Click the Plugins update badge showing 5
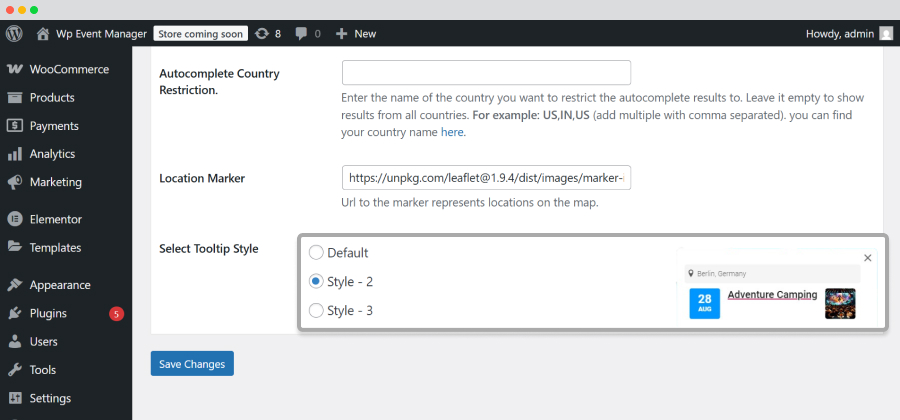Image resolution: width=900 pixels, height=420 pixels. [117, 314]
